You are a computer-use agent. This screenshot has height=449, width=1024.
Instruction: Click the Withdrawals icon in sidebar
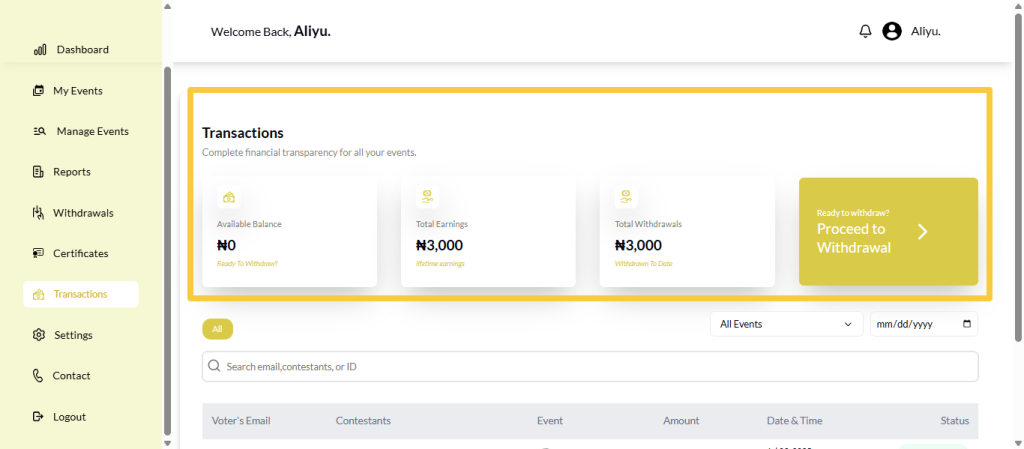pyautogui.click(x=38, y=213)
